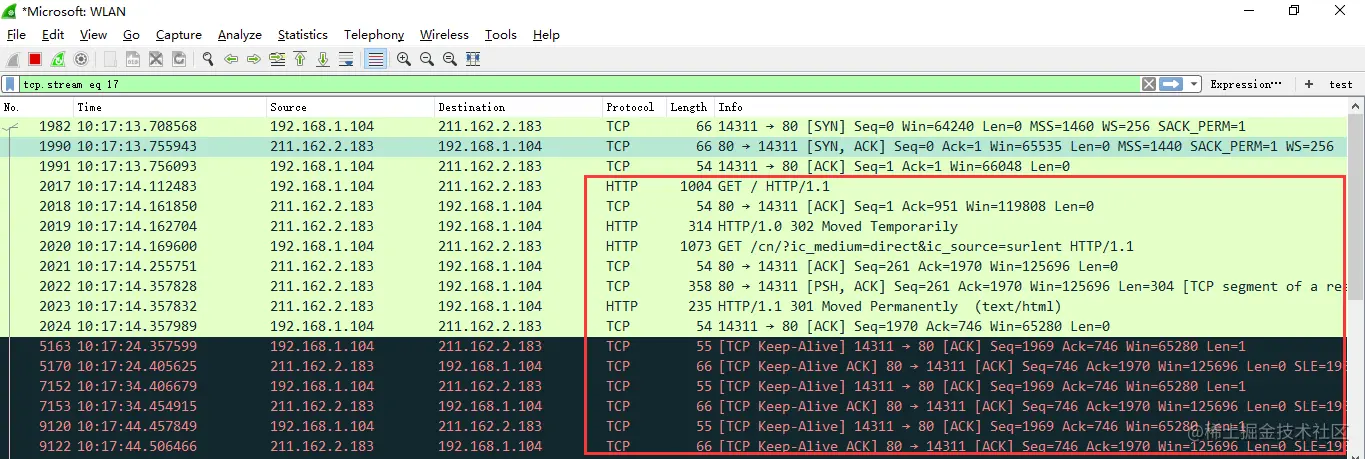Select packet 5163 TCP Keep-Alive row
The width and height of the screenshot is (1365, 459).
pyautogui.click(x=674, y=346)
